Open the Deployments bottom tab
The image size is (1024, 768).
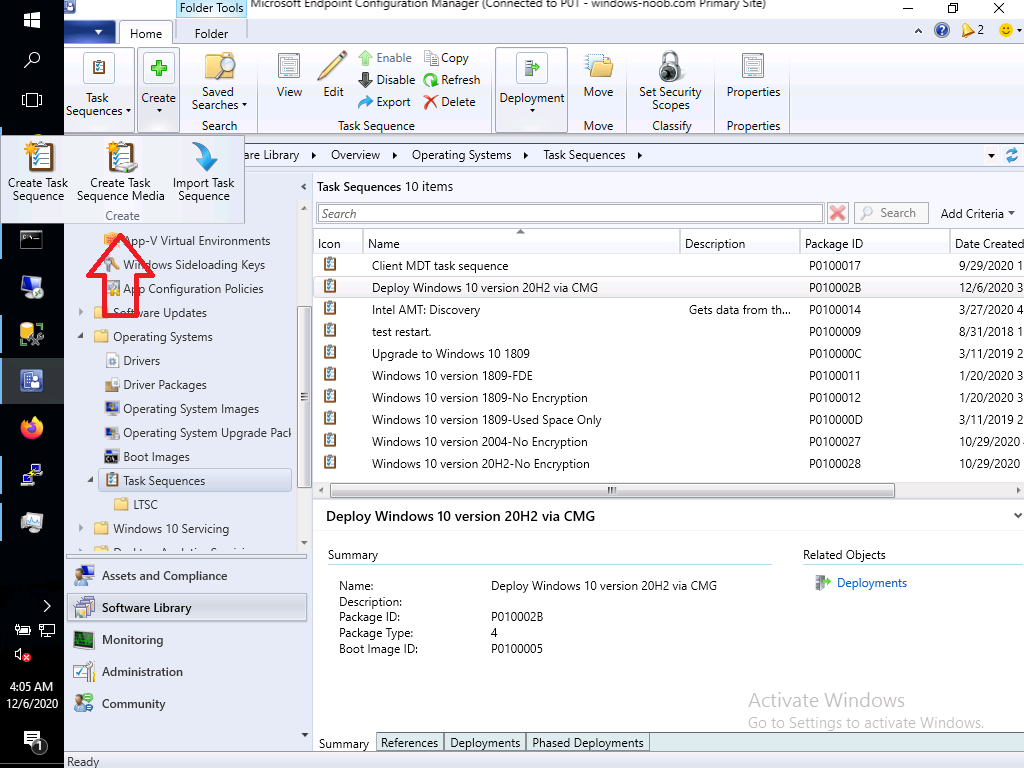pos(485,743)
